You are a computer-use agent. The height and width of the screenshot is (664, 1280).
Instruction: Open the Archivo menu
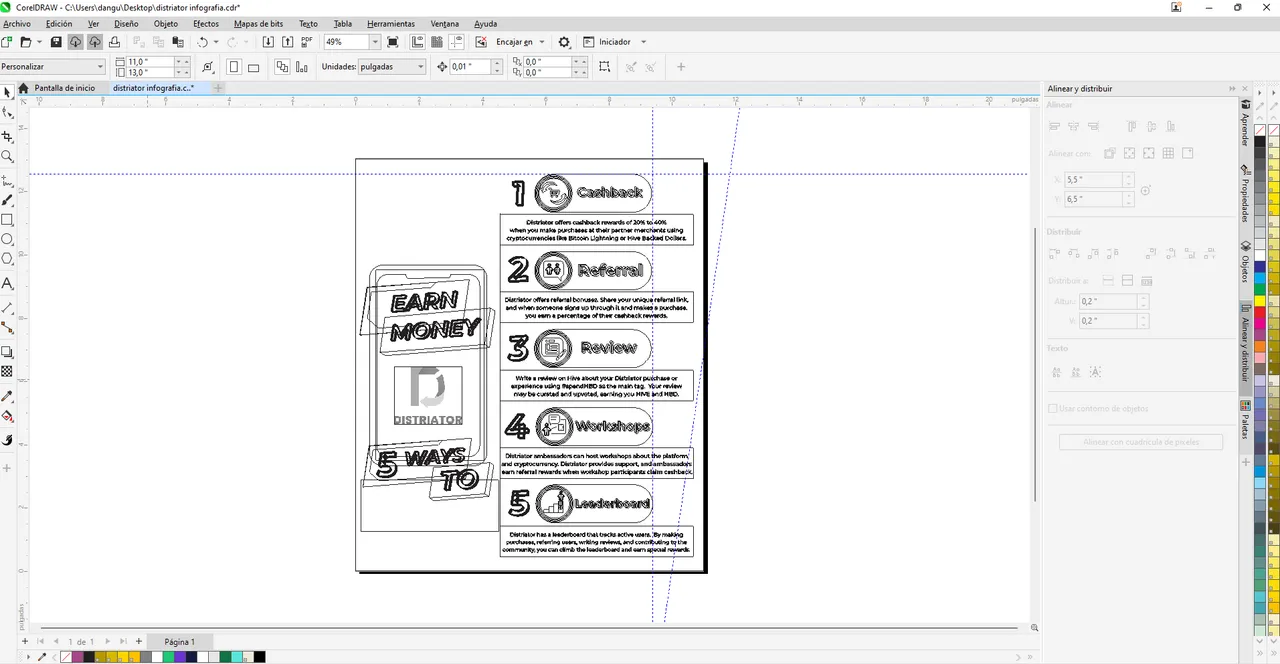pyautogui.click(x=17, y=23)
